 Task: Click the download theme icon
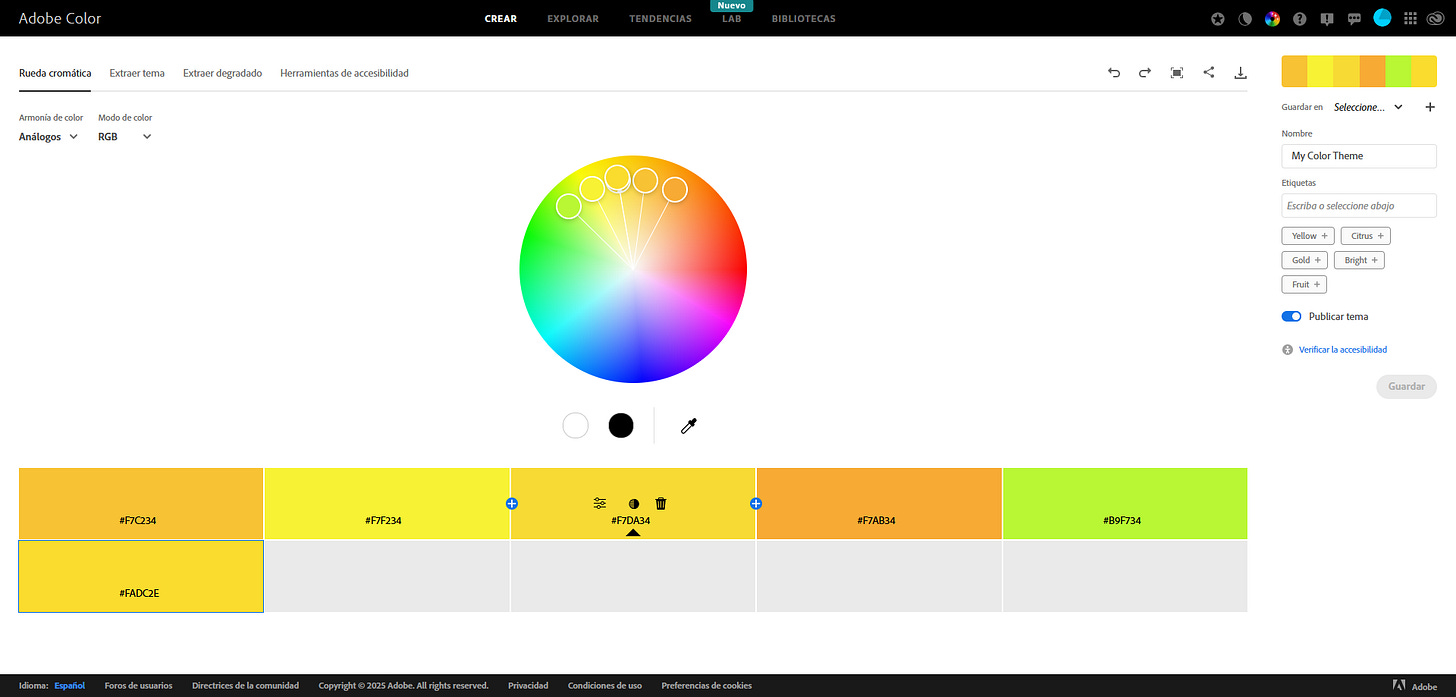(1241, 73)
